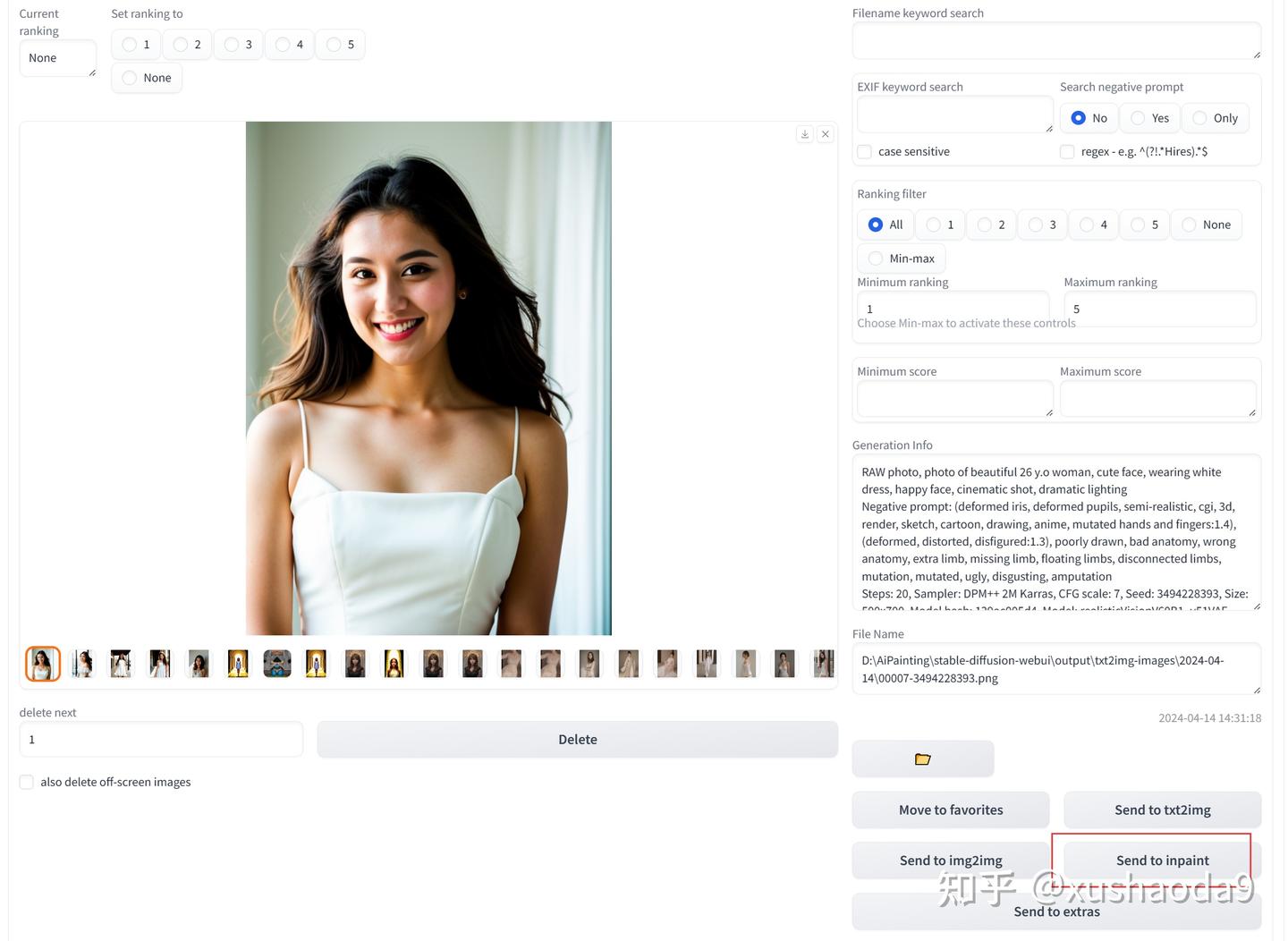Click the download image icon above preview
1288x941 pixels.
(804, 134)
